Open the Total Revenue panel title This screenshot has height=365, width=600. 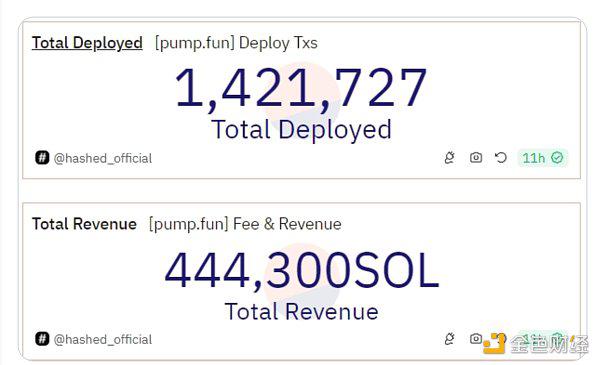(84, 224)
